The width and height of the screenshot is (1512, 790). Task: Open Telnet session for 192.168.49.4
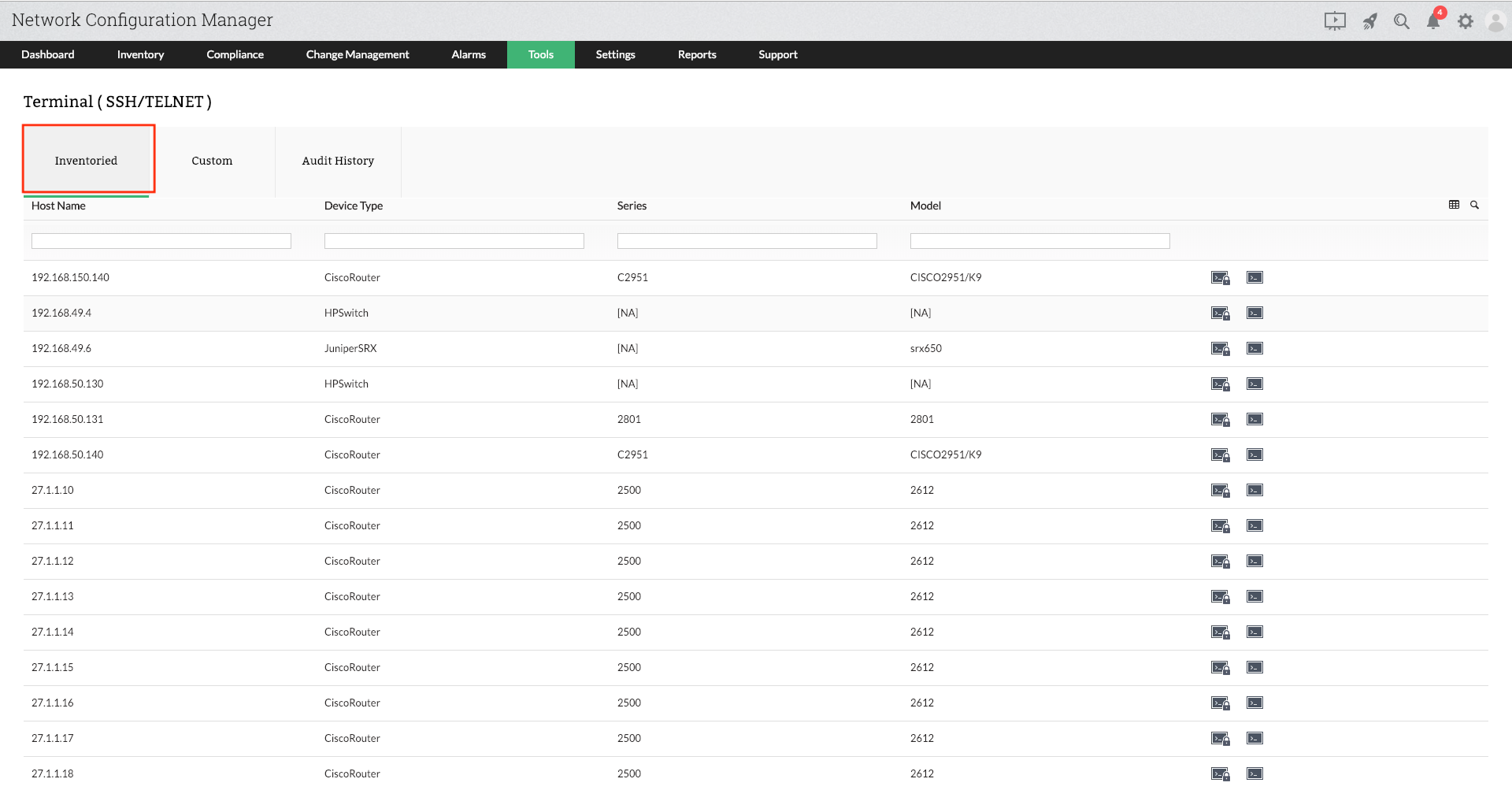pyautogui.click(x=1254, y=313)
